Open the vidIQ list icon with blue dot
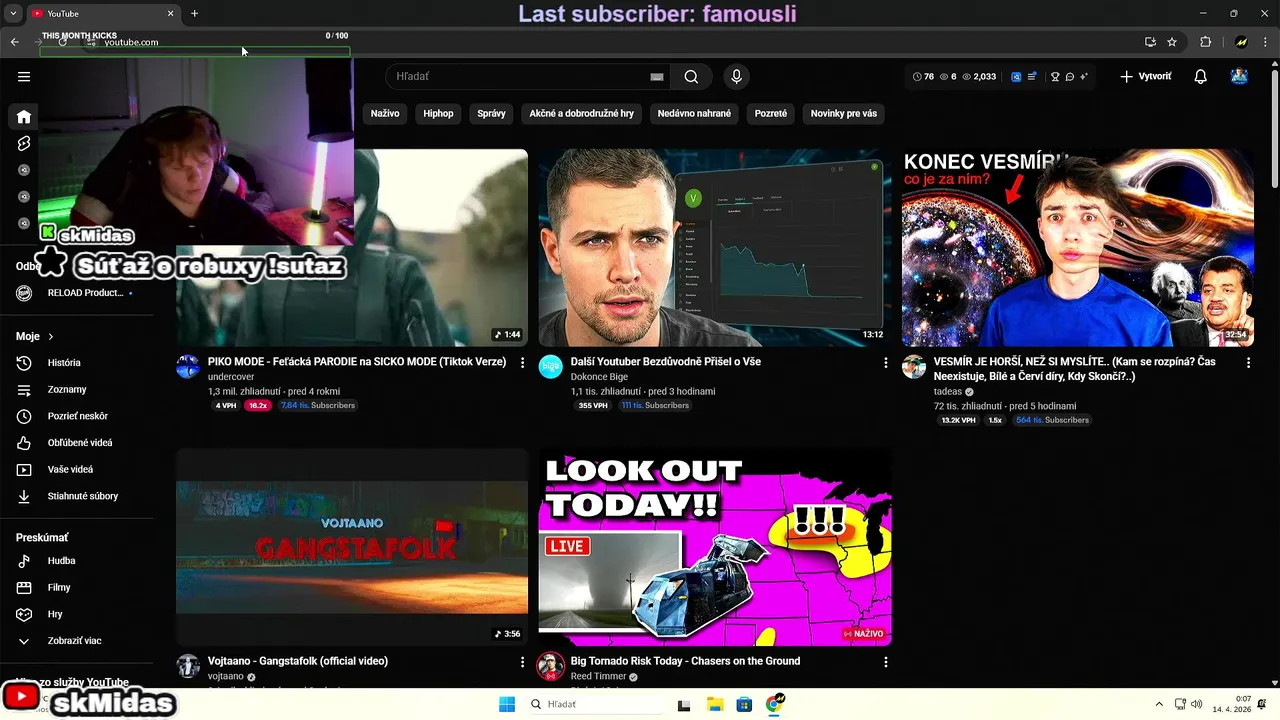The width and height of the screenshot is (1280, 720). 1032,77
